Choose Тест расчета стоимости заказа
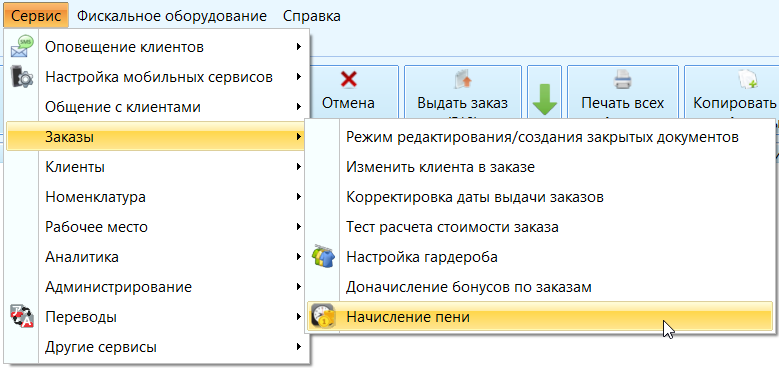This screenshot has height=368, width=779. click(540, 227)
